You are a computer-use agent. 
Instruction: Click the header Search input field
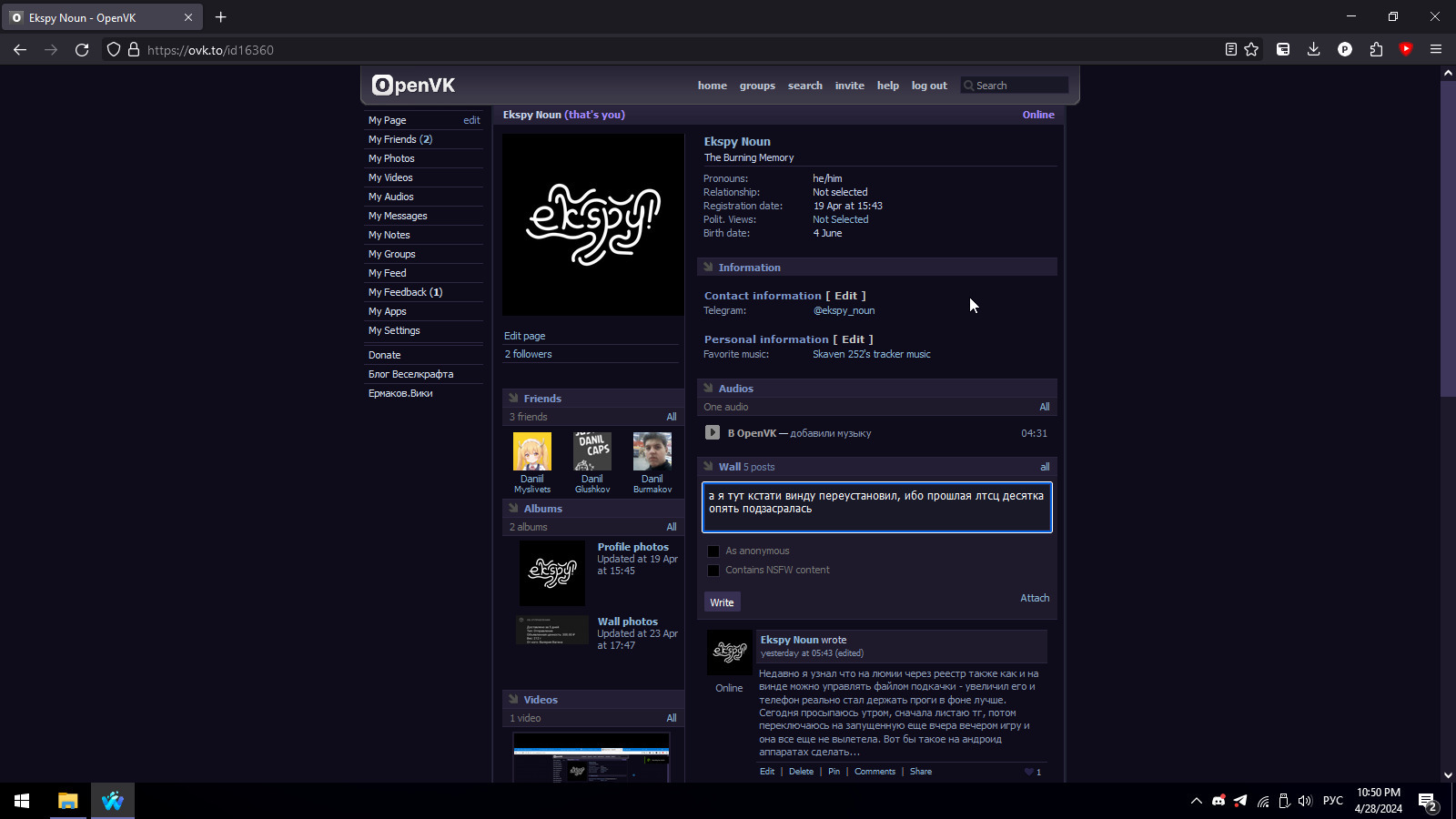[1019, 86]
